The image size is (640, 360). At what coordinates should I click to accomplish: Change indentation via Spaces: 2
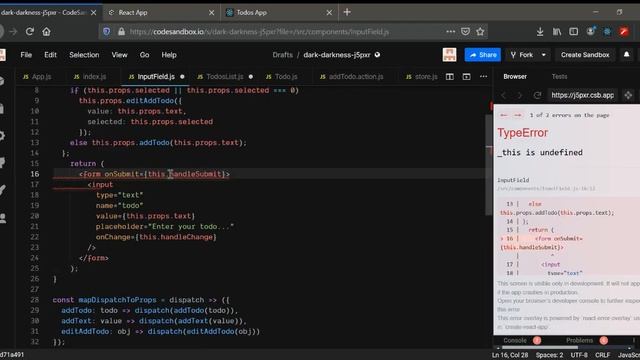(x=549, y=355)
